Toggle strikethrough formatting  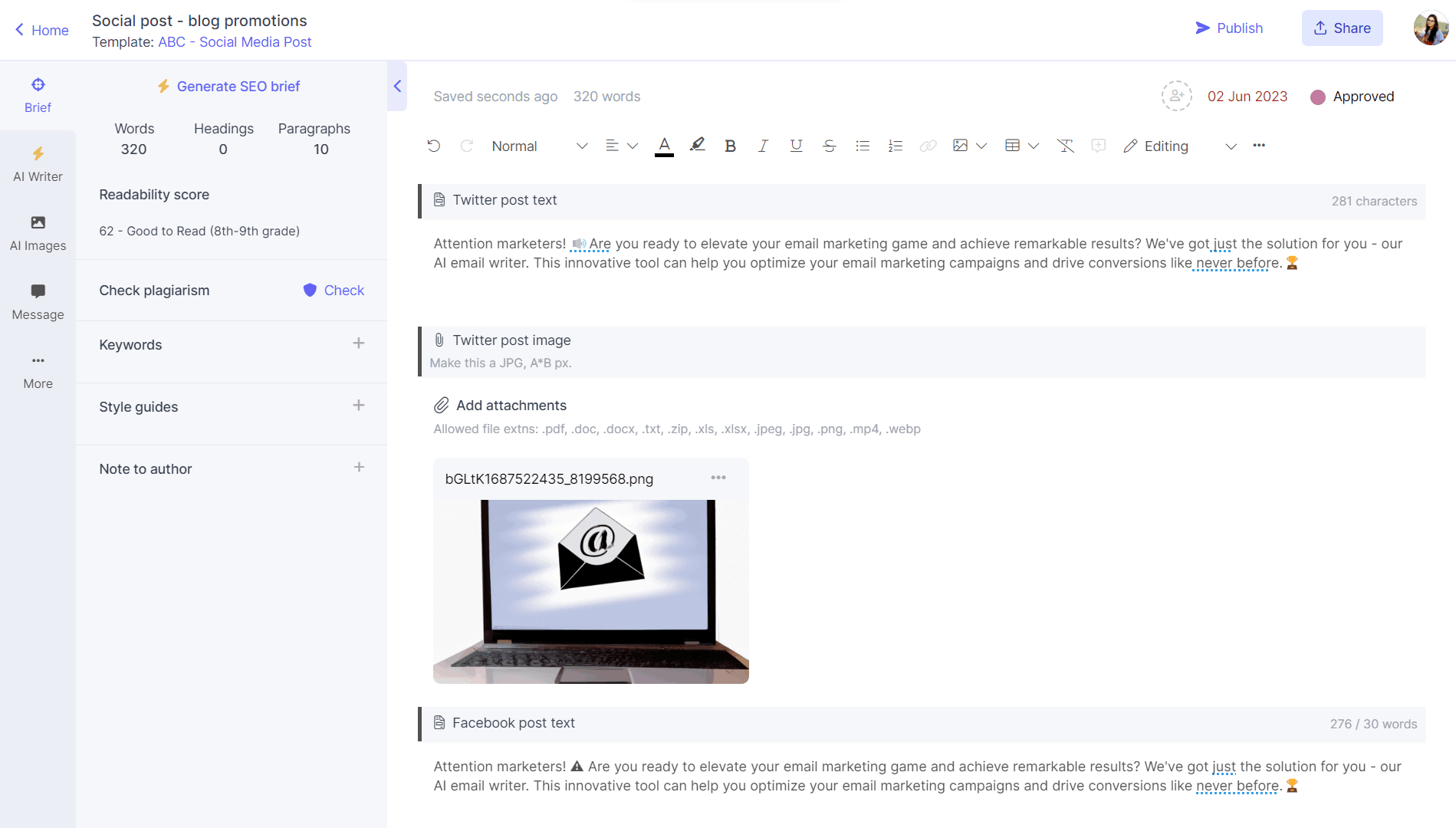830,146
